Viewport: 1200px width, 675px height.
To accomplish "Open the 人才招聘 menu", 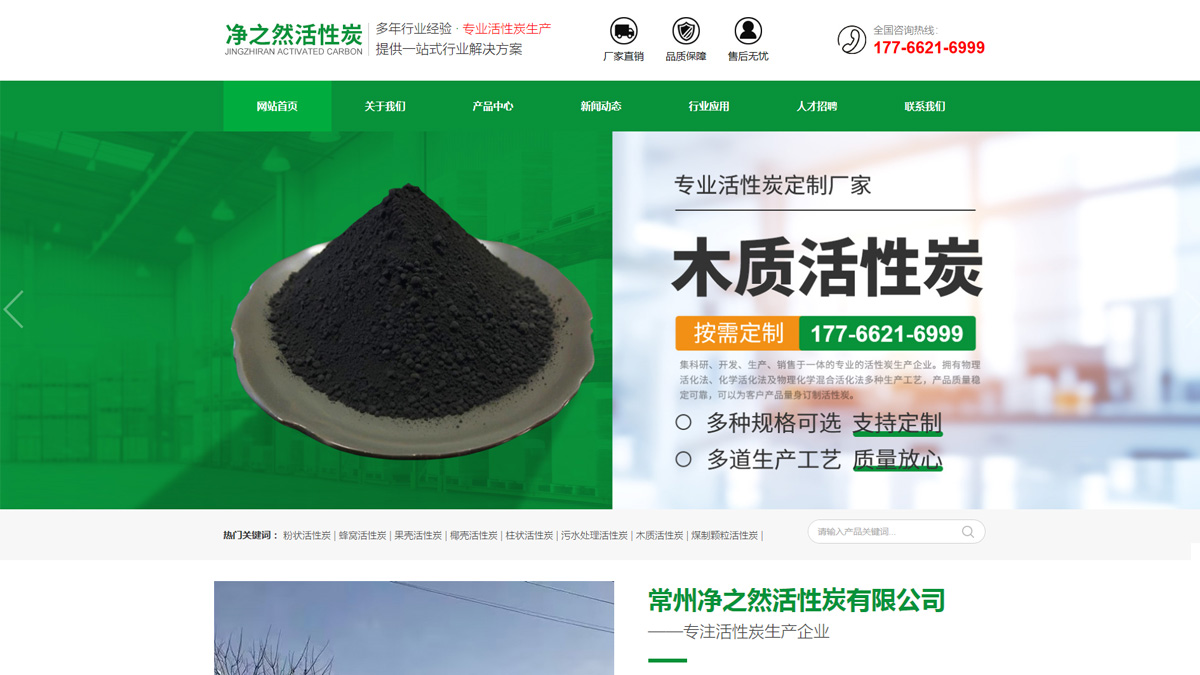I will tap(820, 105).
